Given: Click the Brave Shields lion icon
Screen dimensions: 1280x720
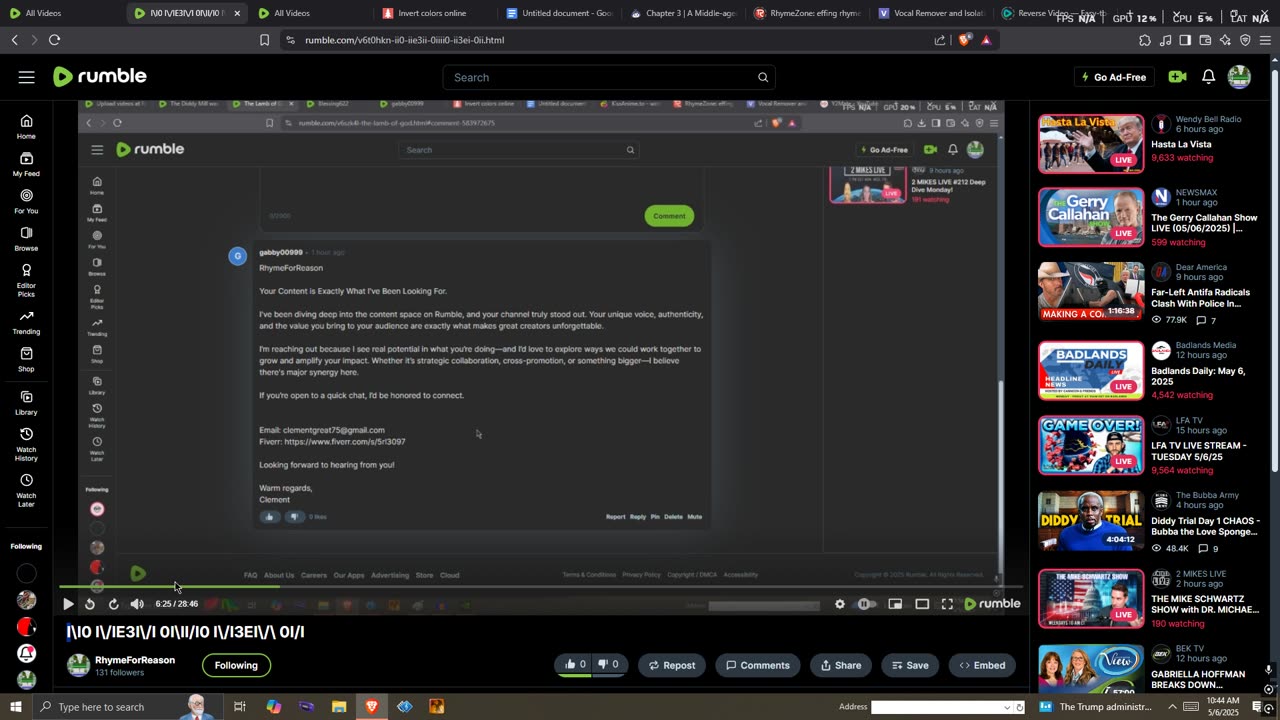Looking at the screenshot, I should [x=964, y=40].
